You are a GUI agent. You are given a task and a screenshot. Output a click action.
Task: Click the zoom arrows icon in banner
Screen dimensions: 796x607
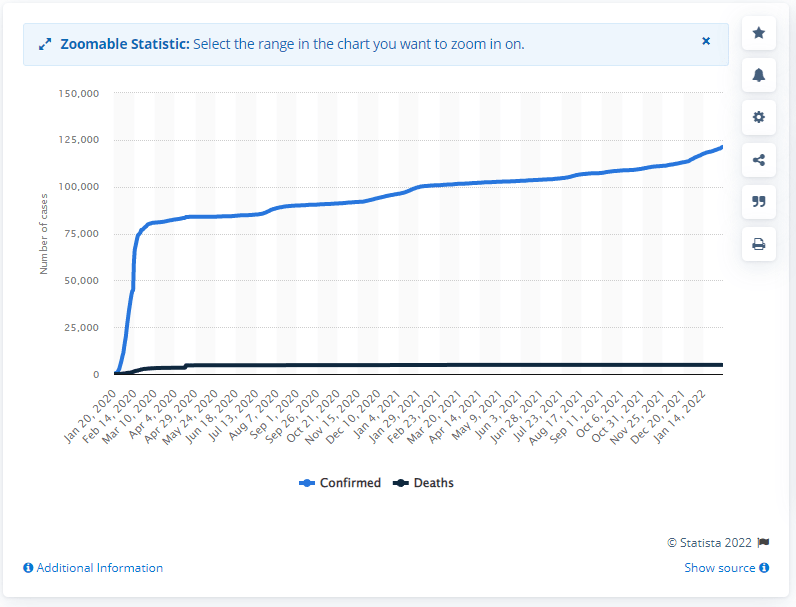[x=44, y=45]
